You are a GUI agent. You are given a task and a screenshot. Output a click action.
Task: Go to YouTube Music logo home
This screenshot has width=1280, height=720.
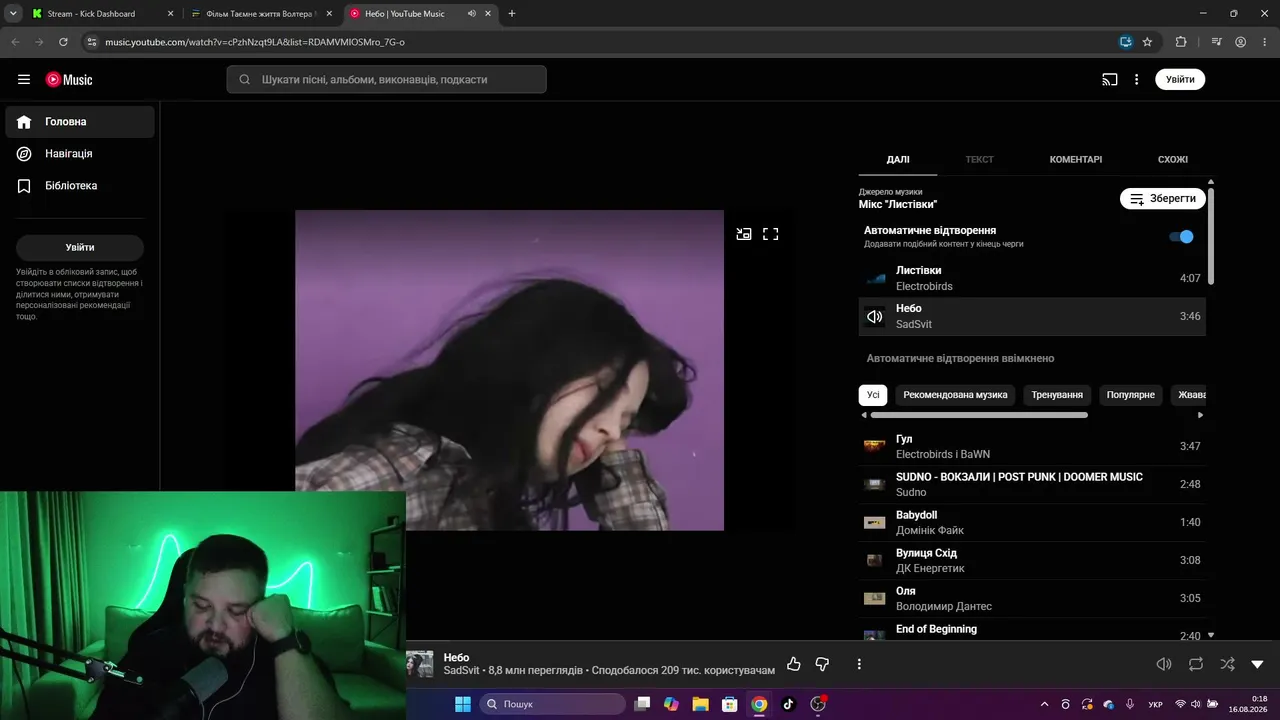click(69, 80)
